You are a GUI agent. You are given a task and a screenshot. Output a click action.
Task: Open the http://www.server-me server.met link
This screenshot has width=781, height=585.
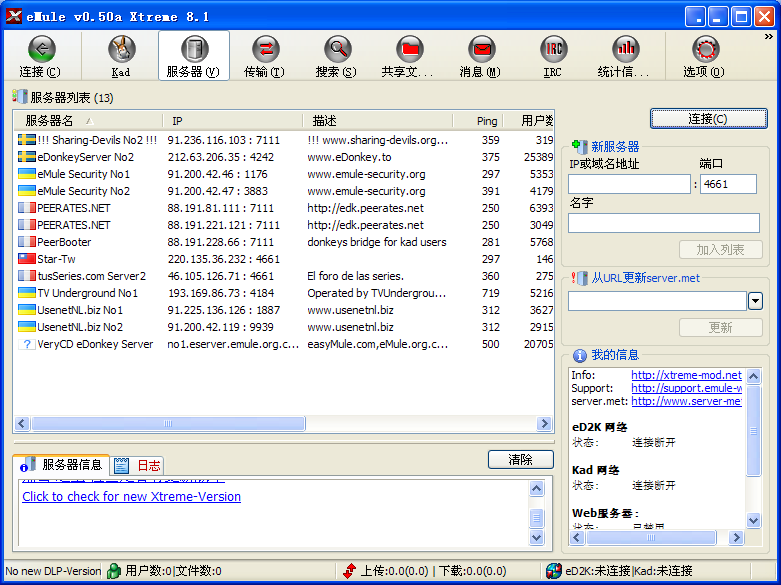click(x=686, y=401)
